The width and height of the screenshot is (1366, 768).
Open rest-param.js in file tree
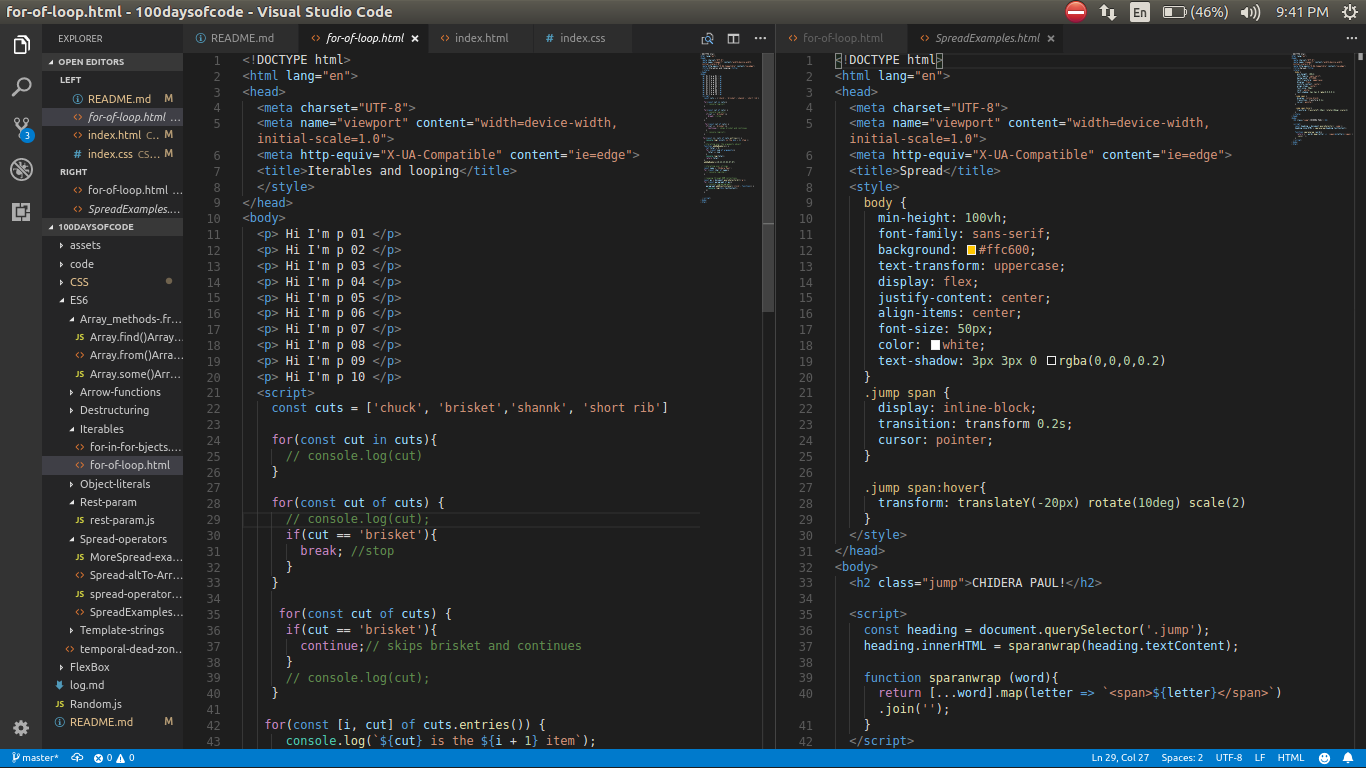[122, 520]
